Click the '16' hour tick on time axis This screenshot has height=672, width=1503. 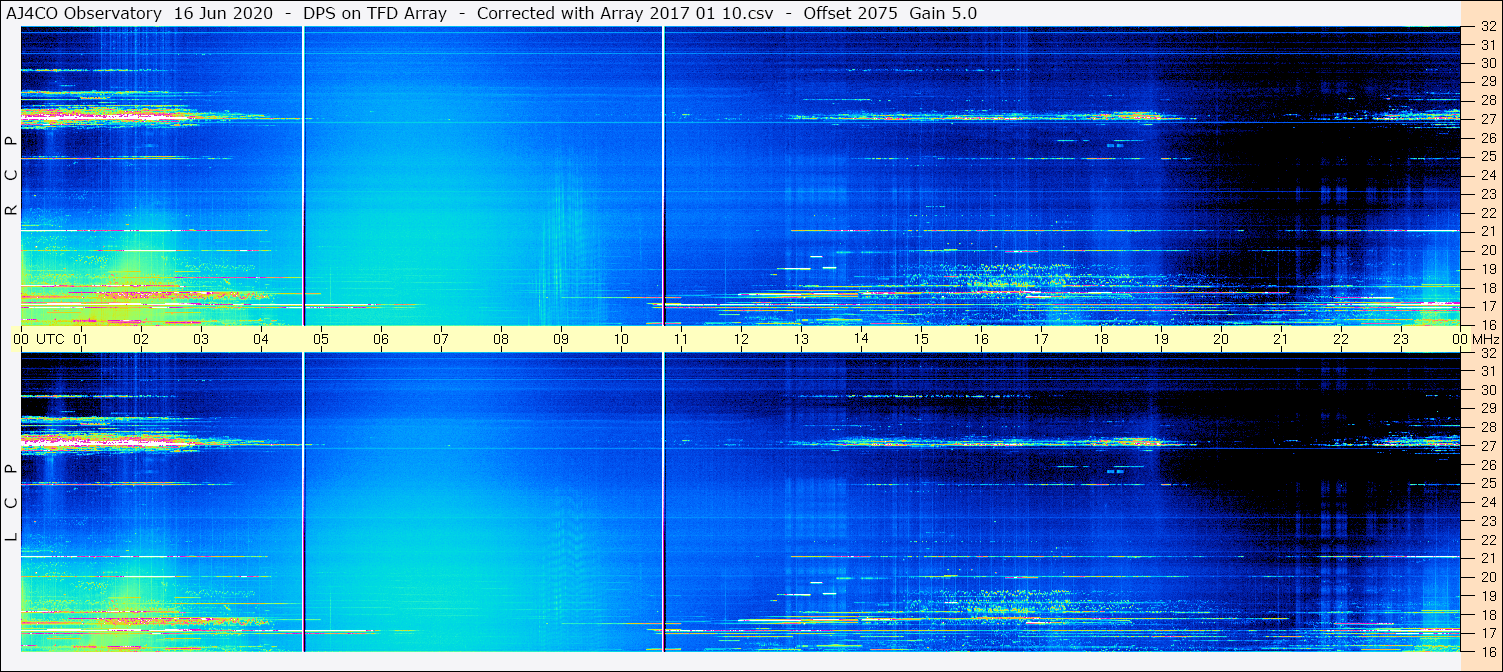[x=981, y=339]
